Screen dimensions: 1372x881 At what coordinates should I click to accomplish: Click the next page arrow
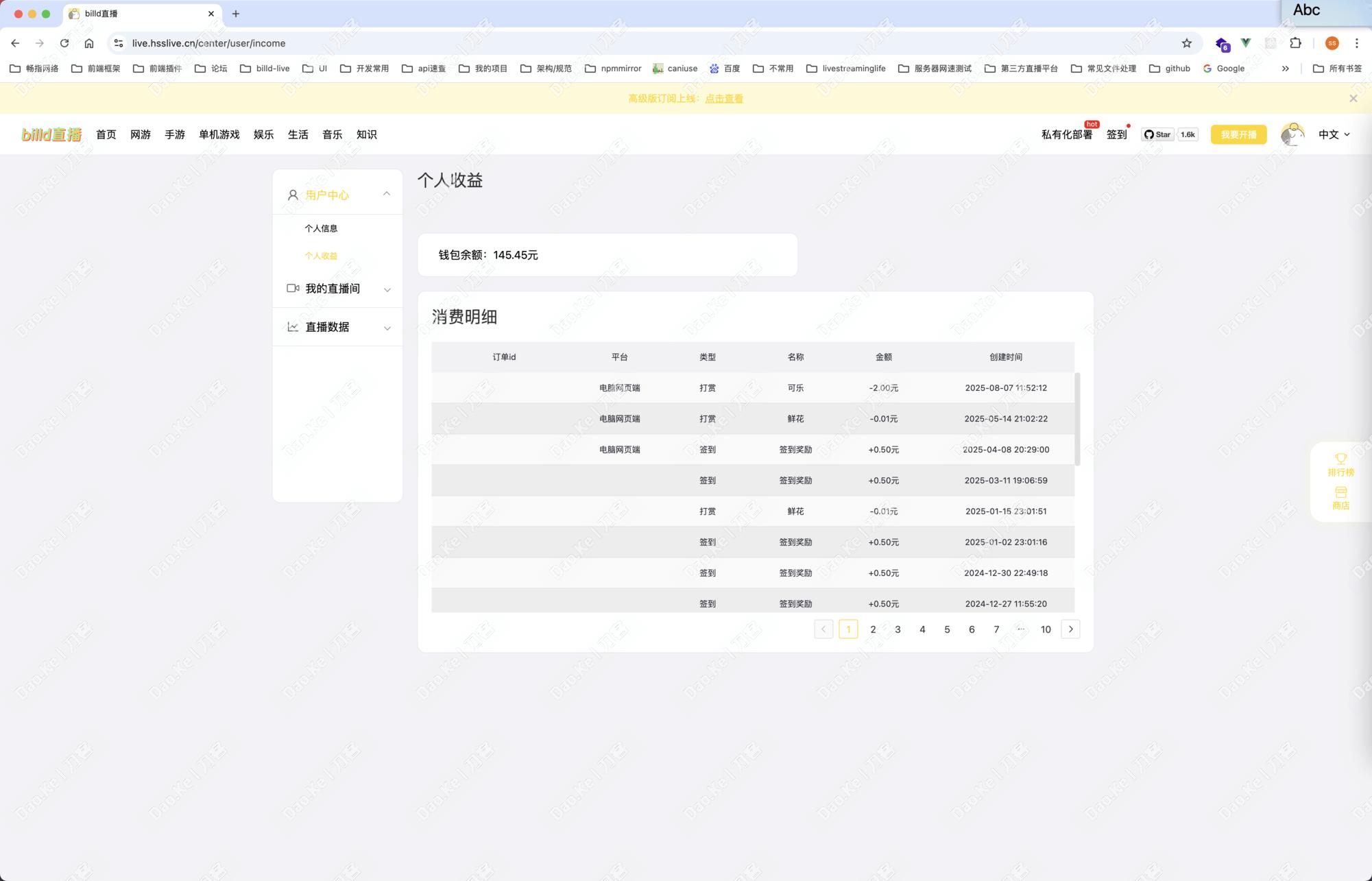1070,629
